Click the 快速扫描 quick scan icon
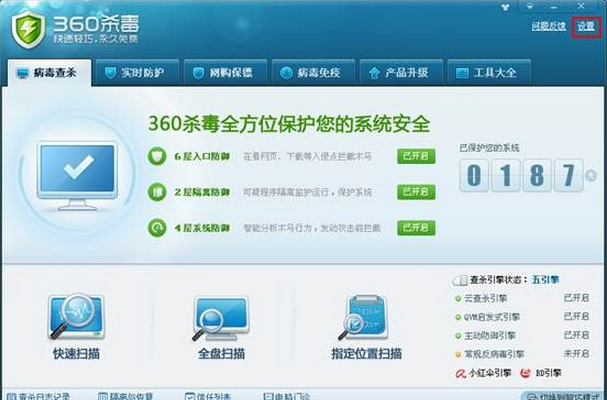 [76, 318]
